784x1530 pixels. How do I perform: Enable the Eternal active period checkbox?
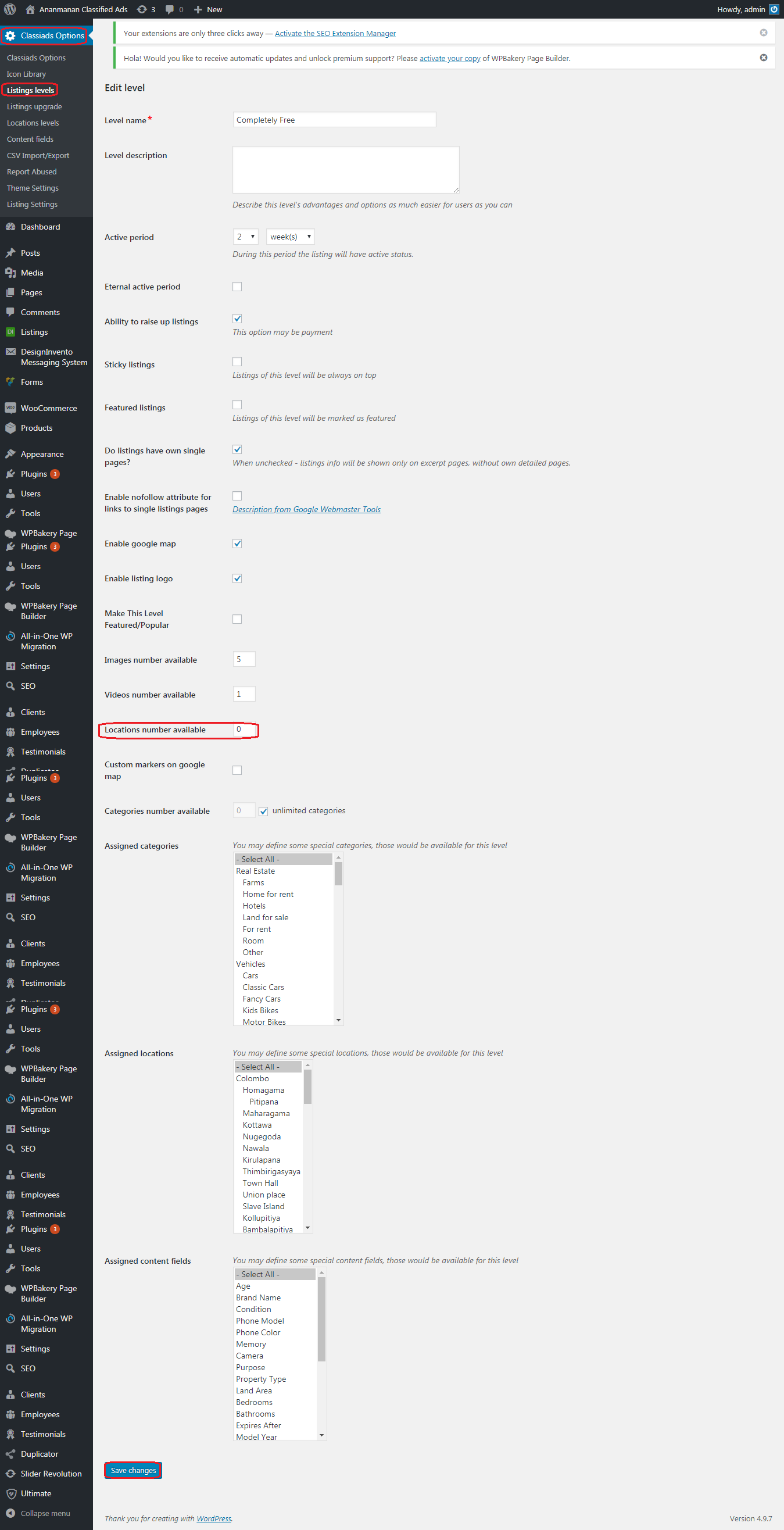tap(237, 287)
